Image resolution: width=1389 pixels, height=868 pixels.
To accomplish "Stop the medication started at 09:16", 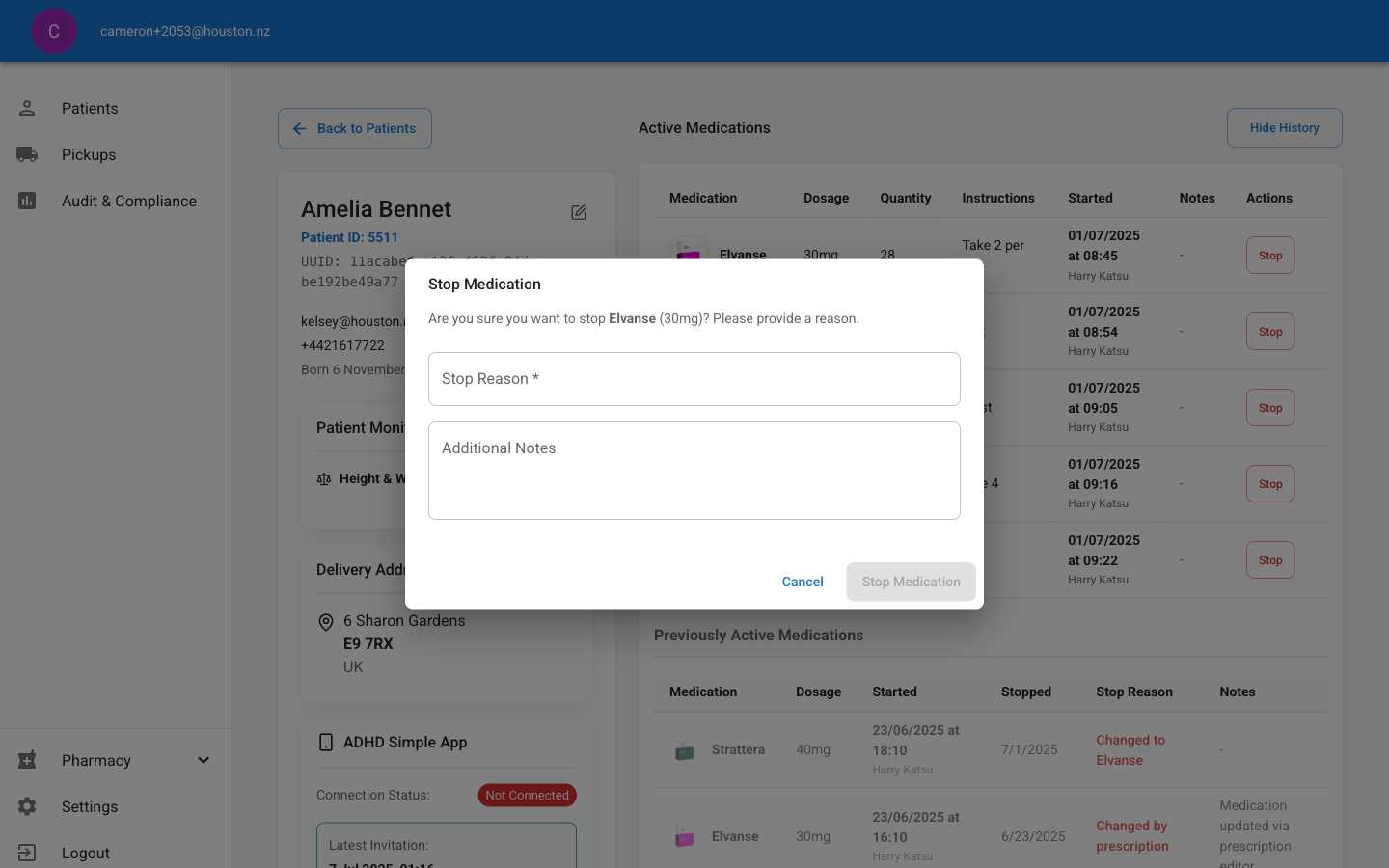I will (x=1270, y=484).
